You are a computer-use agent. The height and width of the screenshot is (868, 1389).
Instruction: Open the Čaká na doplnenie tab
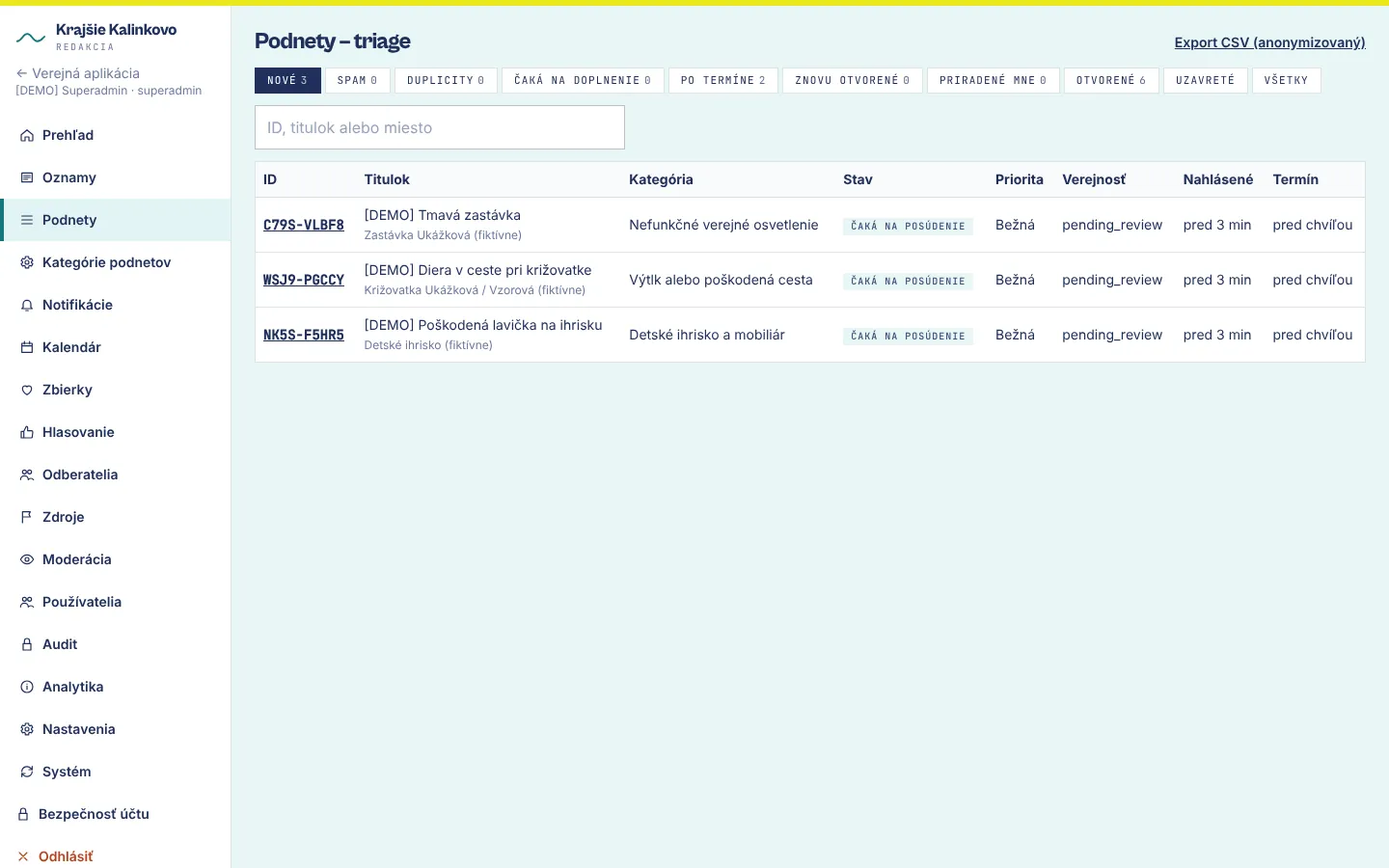(583, 80)
